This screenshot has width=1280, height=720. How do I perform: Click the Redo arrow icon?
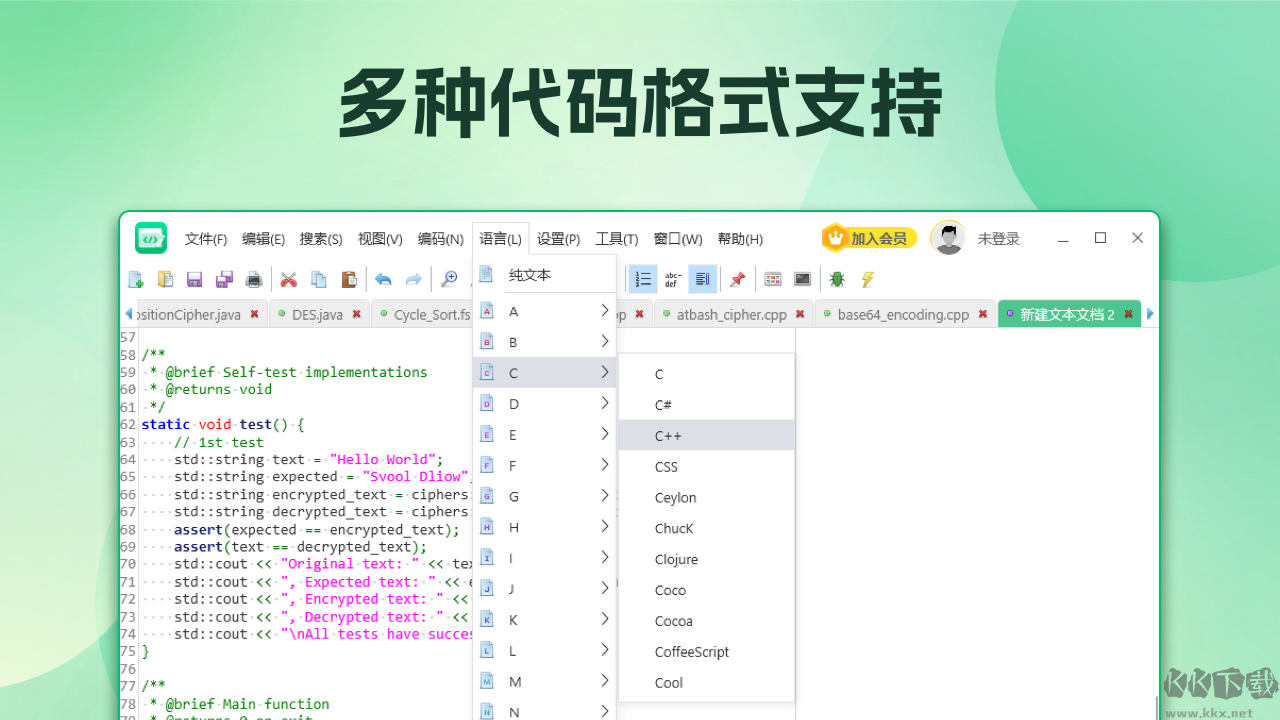(413, 279)
